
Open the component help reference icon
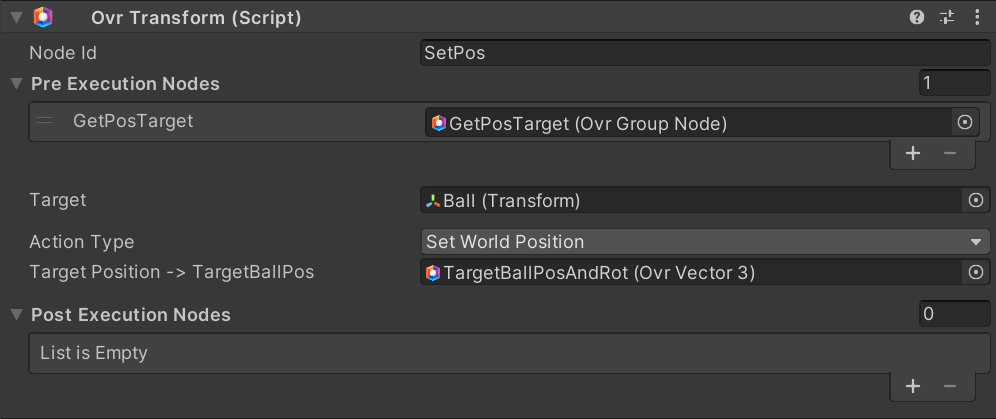(916, 17)
